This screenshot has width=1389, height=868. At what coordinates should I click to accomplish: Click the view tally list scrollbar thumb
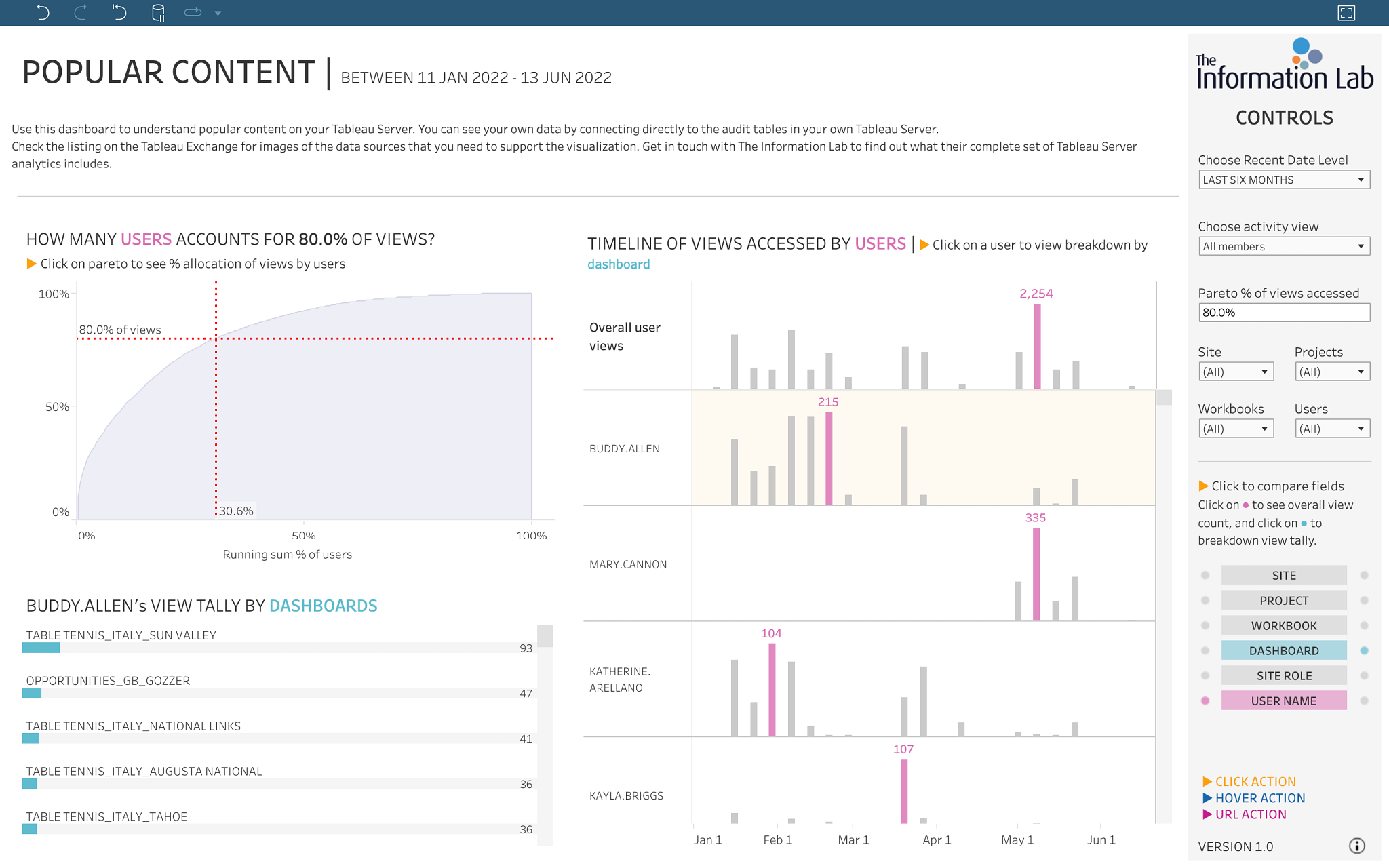pyautogui.click(x=545, y=636)
